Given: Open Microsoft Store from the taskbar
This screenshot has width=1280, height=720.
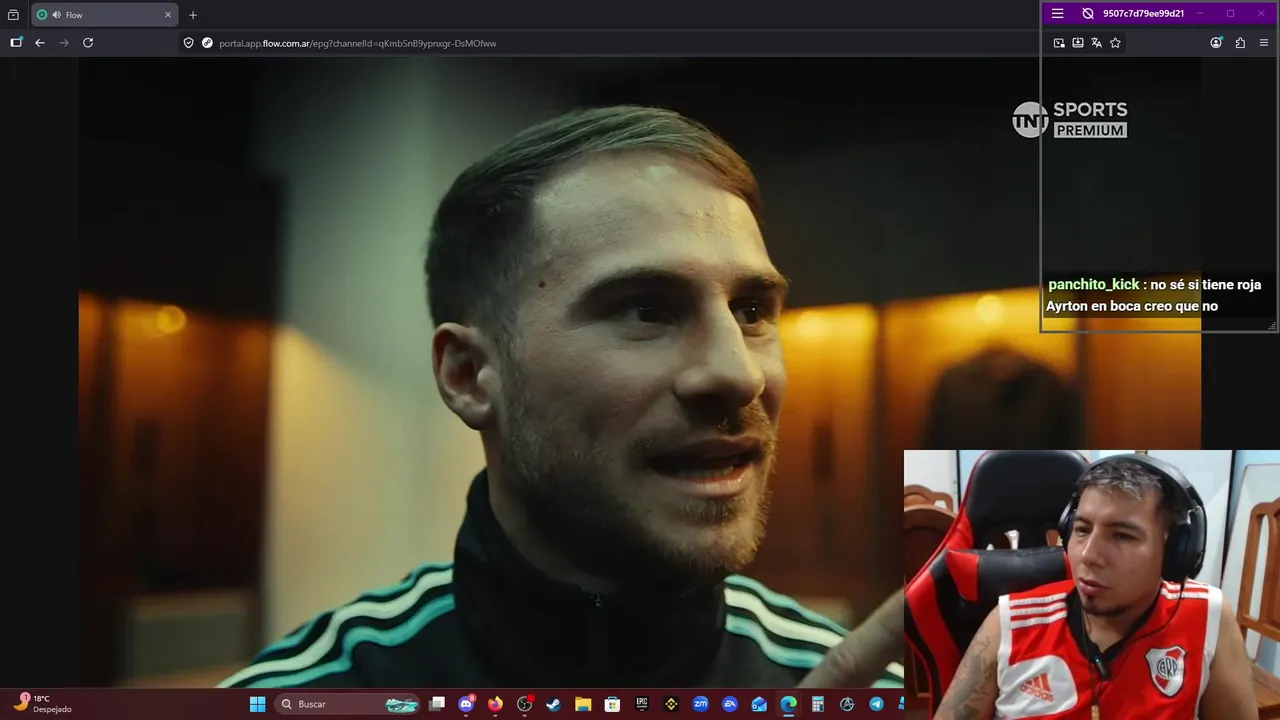Looking at the screenshot, I should pos(612,704).
